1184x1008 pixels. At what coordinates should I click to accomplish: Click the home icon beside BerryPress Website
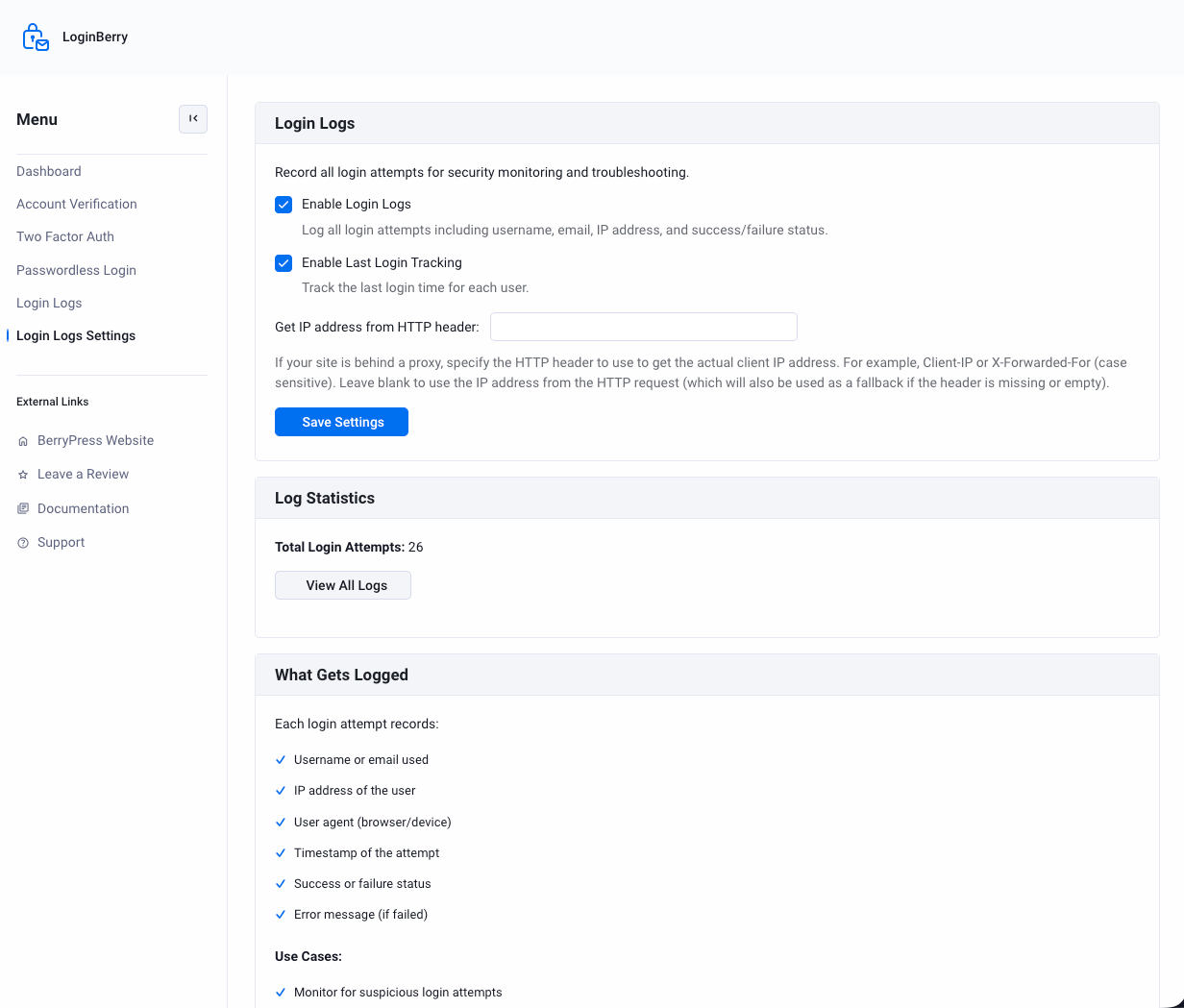tap(23, 441)
